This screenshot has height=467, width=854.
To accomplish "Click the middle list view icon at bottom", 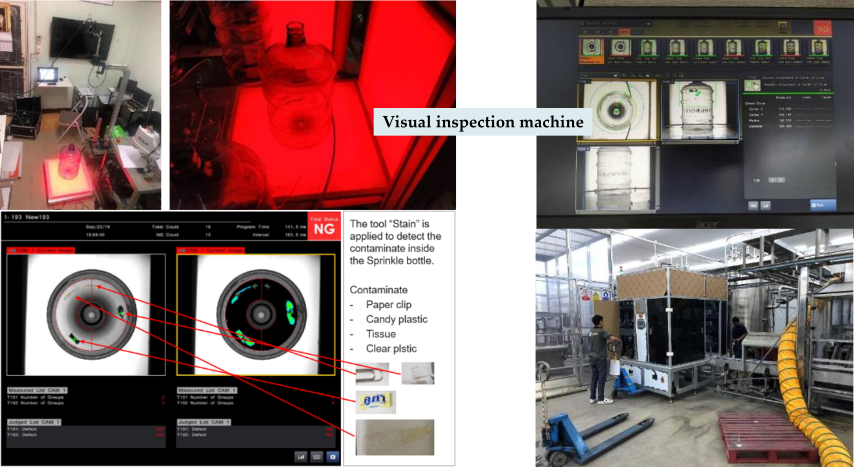I will [315, 455].
